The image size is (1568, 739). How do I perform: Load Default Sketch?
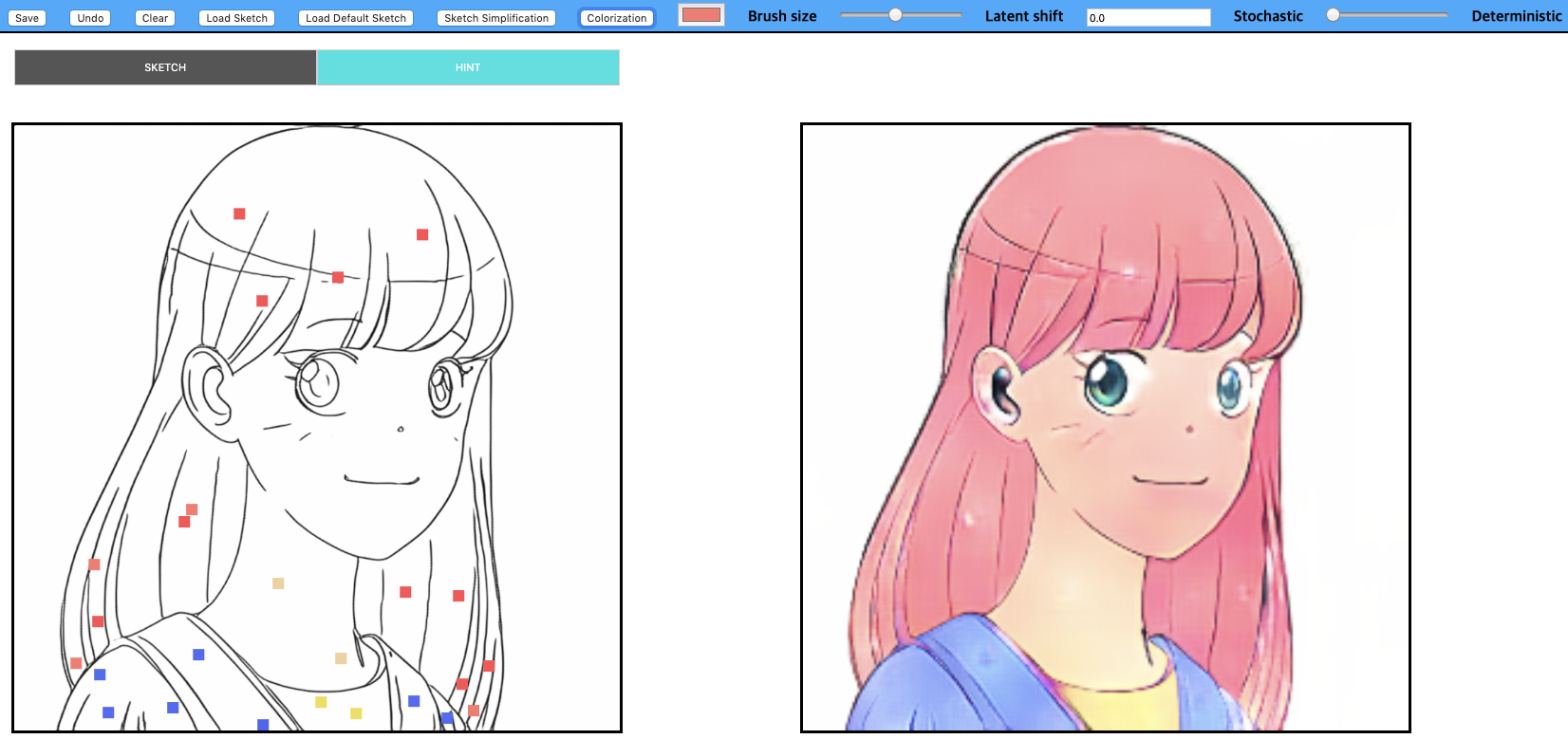[x=356, y=18]
